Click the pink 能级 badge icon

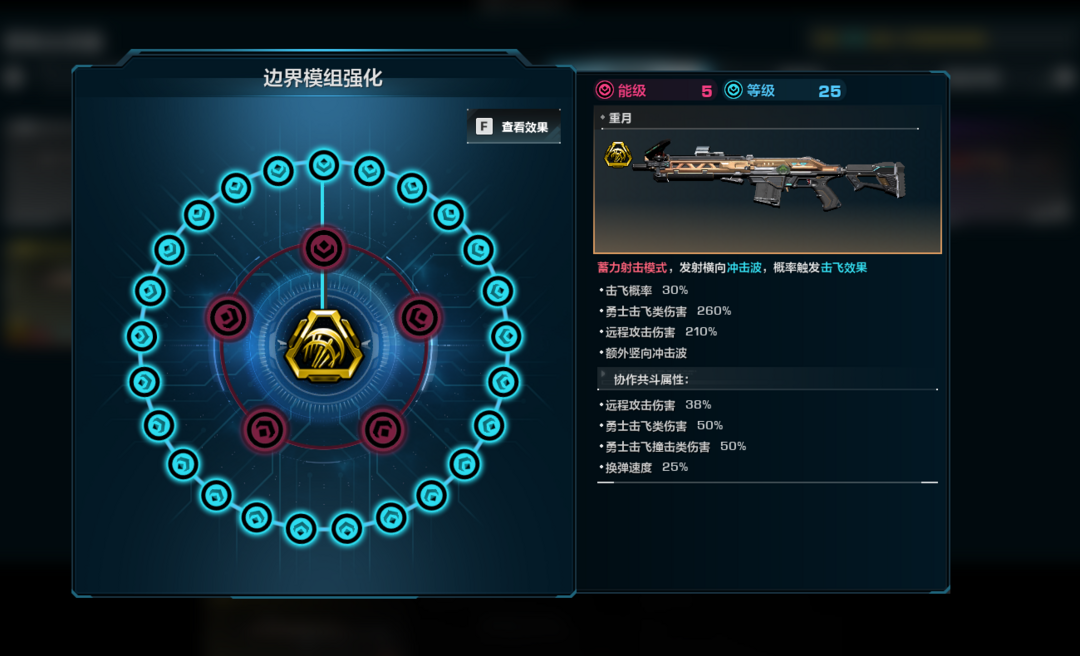click(x=604, y=90)
